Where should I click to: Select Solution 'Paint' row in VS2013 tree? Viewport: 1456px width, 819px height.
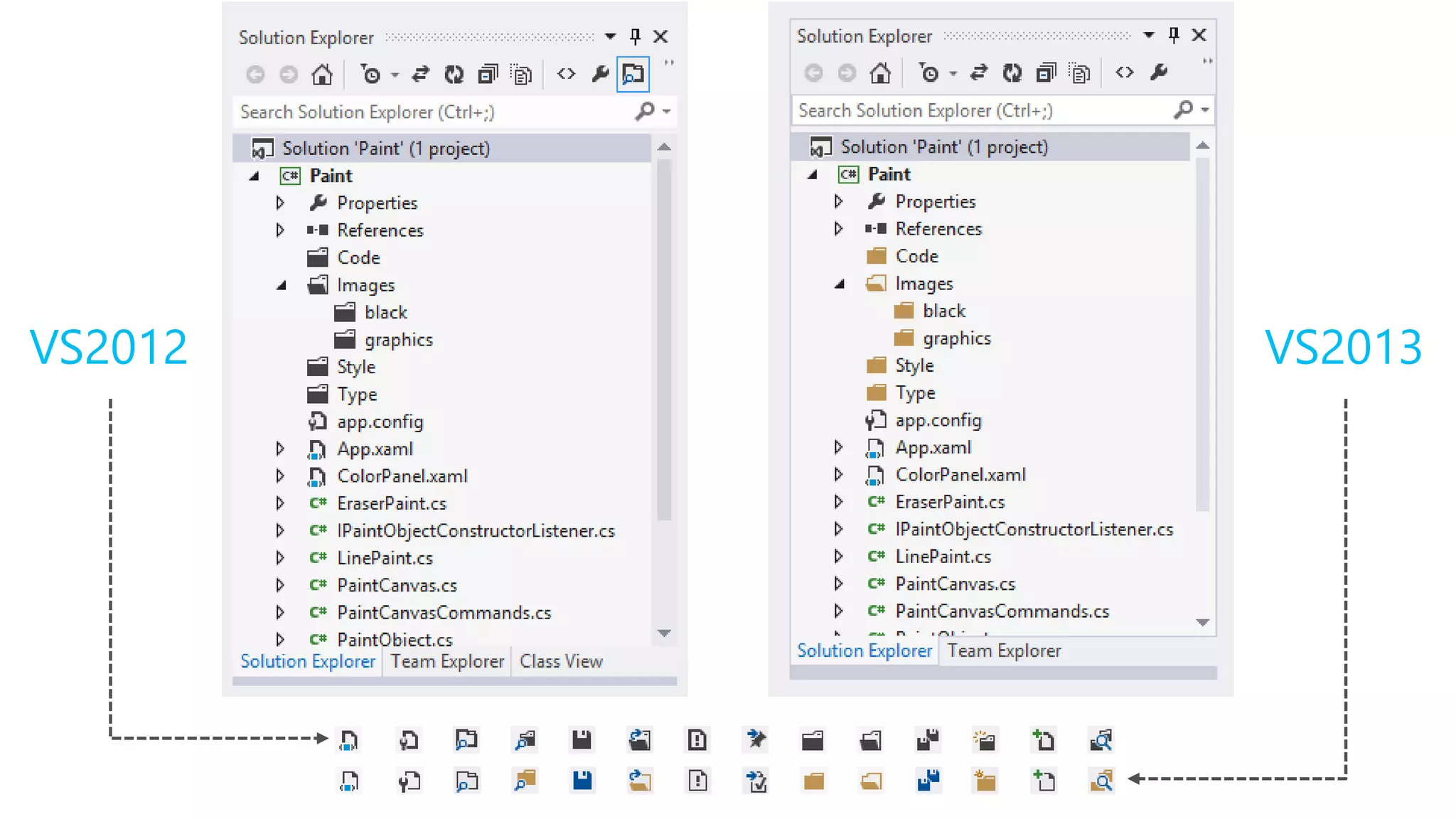[991, 147]
